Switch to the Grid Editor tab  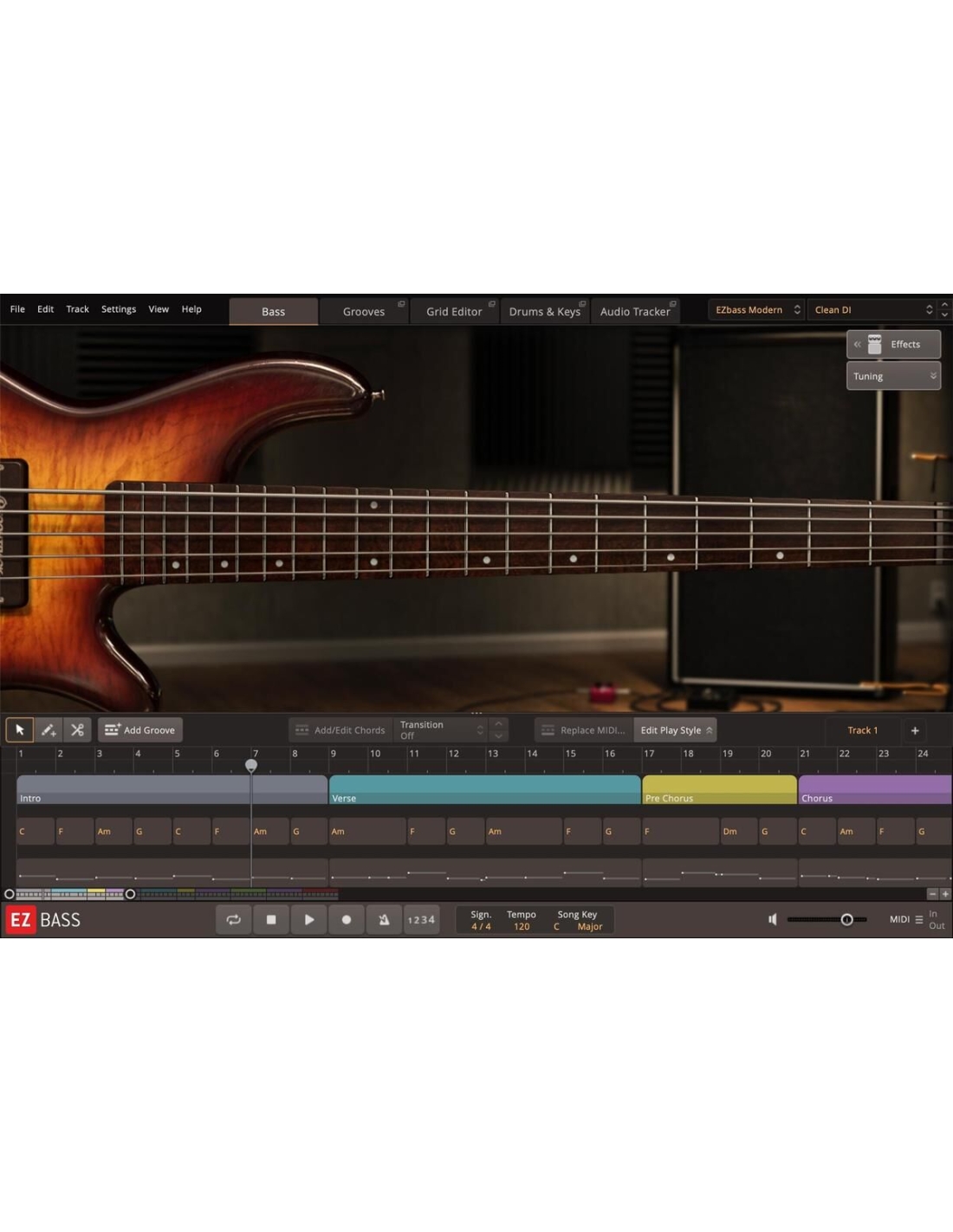454,311
